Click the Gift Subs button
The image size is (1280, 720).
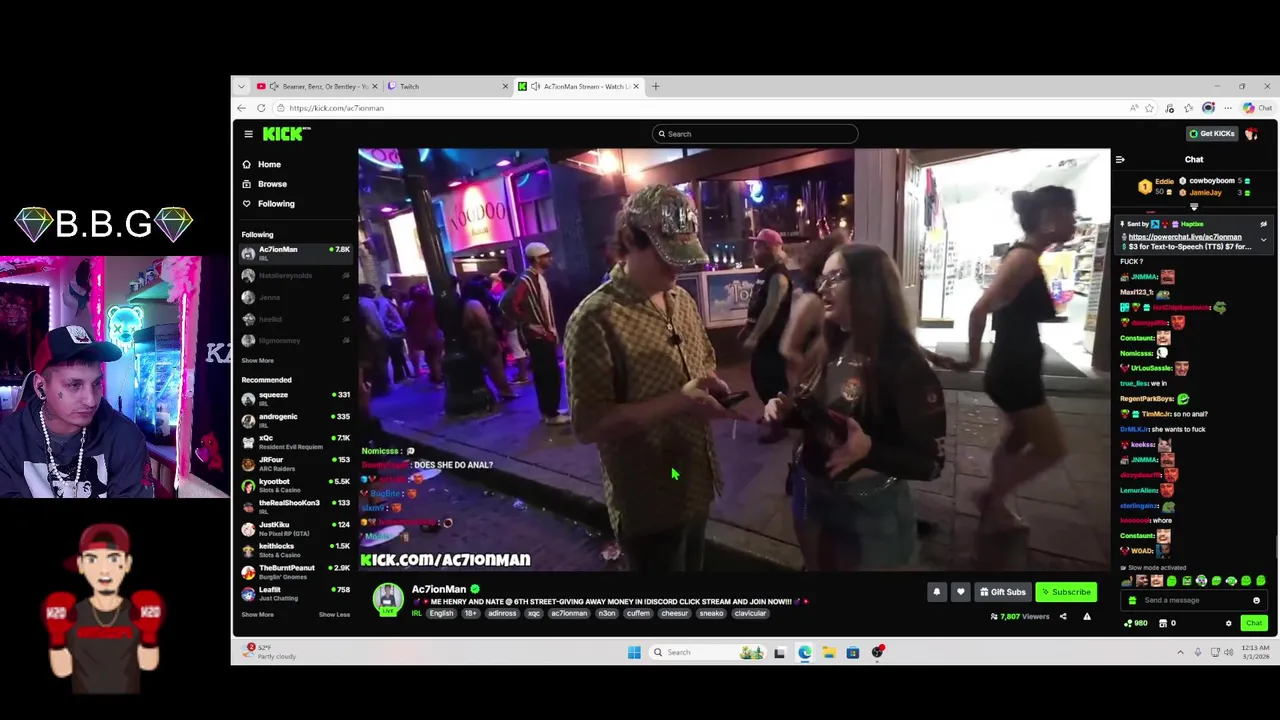click(x=1002, y=592)
